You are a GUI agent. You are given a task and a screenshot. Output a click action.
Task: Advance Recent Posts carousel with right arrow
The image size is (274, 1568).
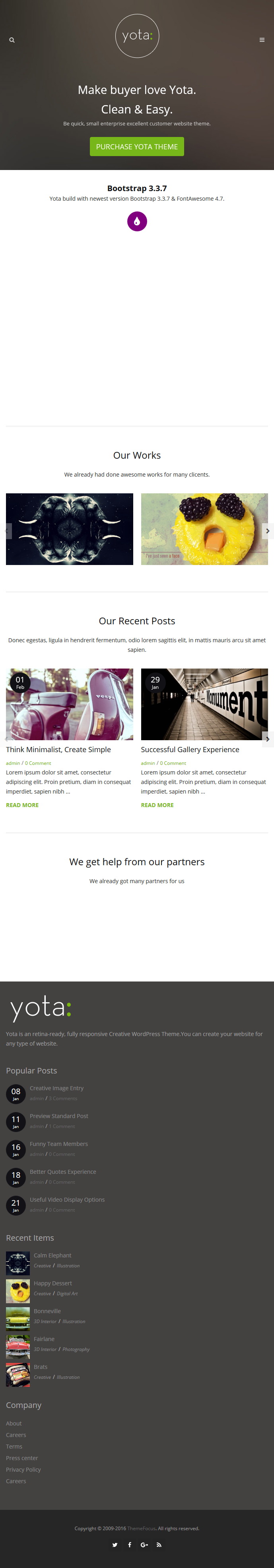(x=267, y=739)
